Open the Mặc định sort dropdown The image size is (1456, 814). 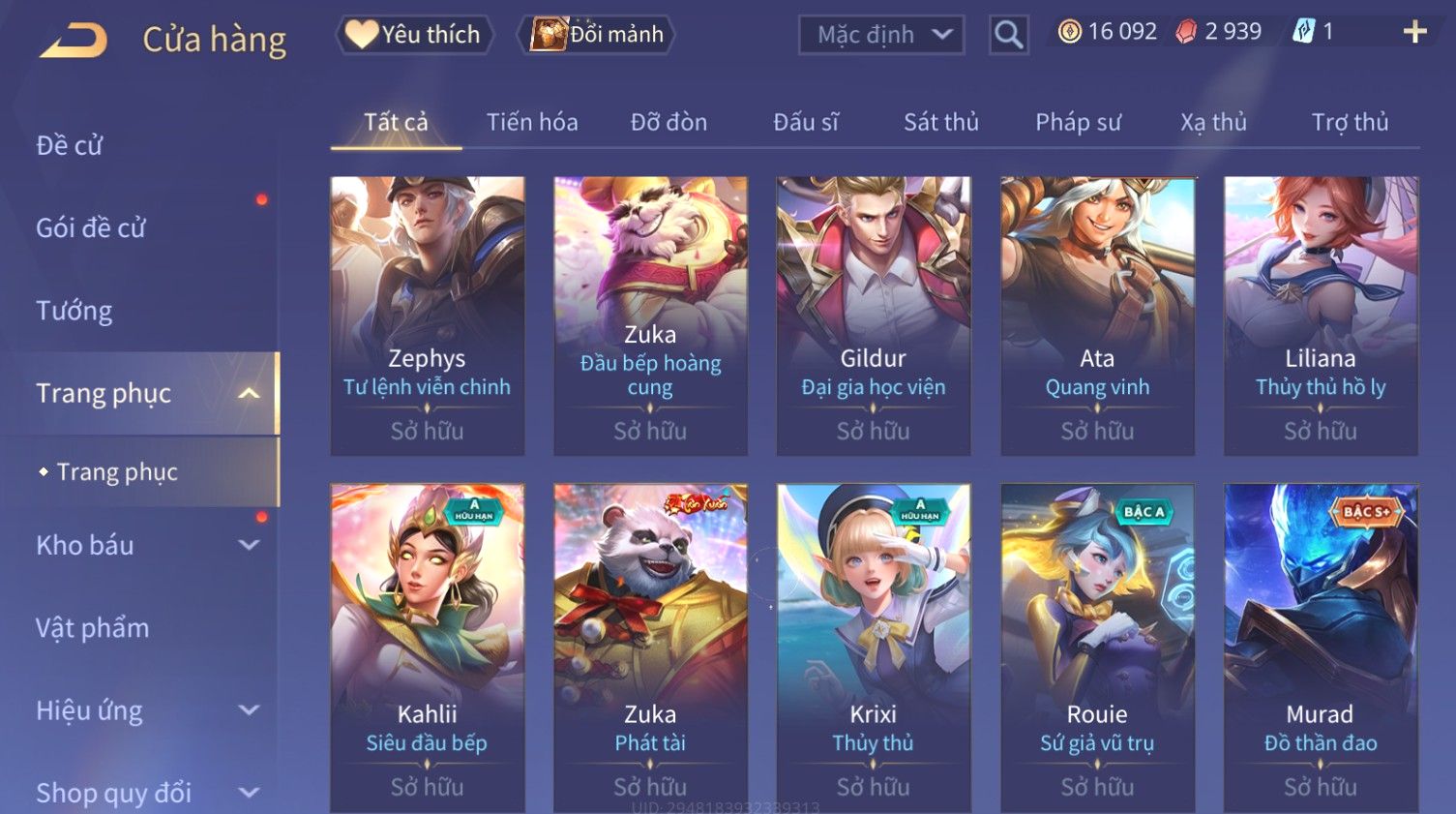(881, 35)
